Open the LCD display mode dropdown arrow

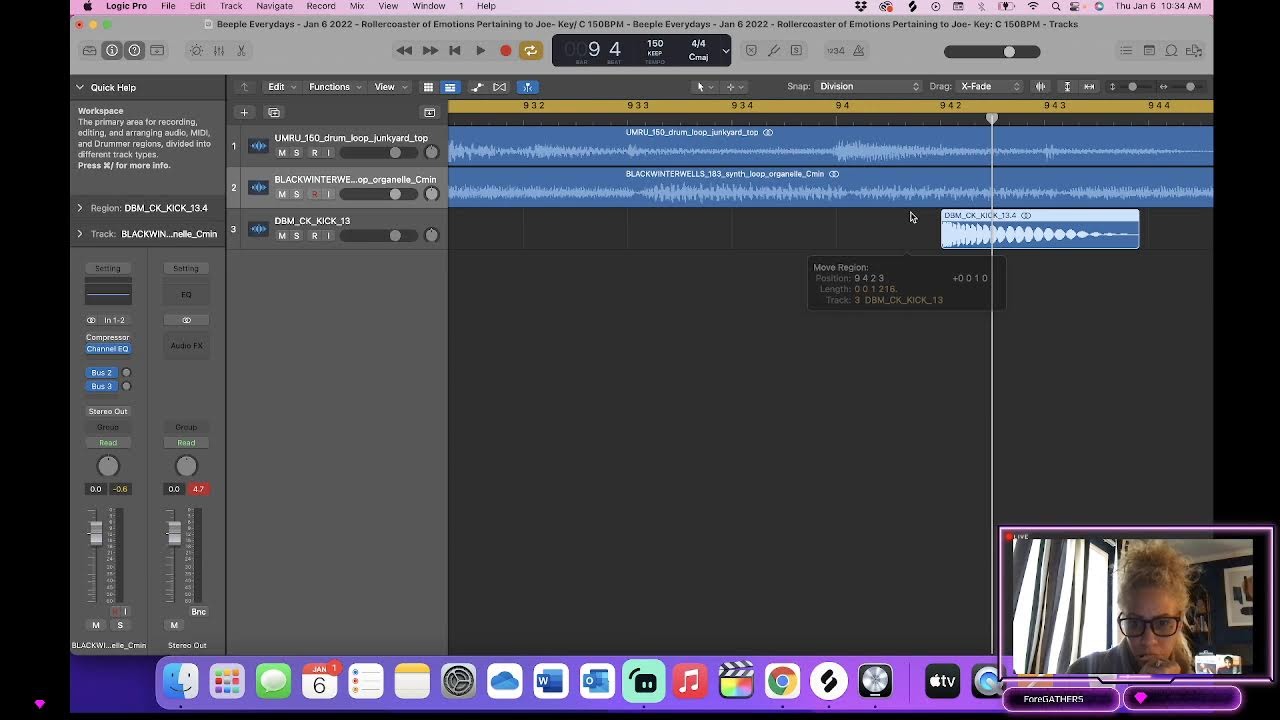tap(725, 50)
